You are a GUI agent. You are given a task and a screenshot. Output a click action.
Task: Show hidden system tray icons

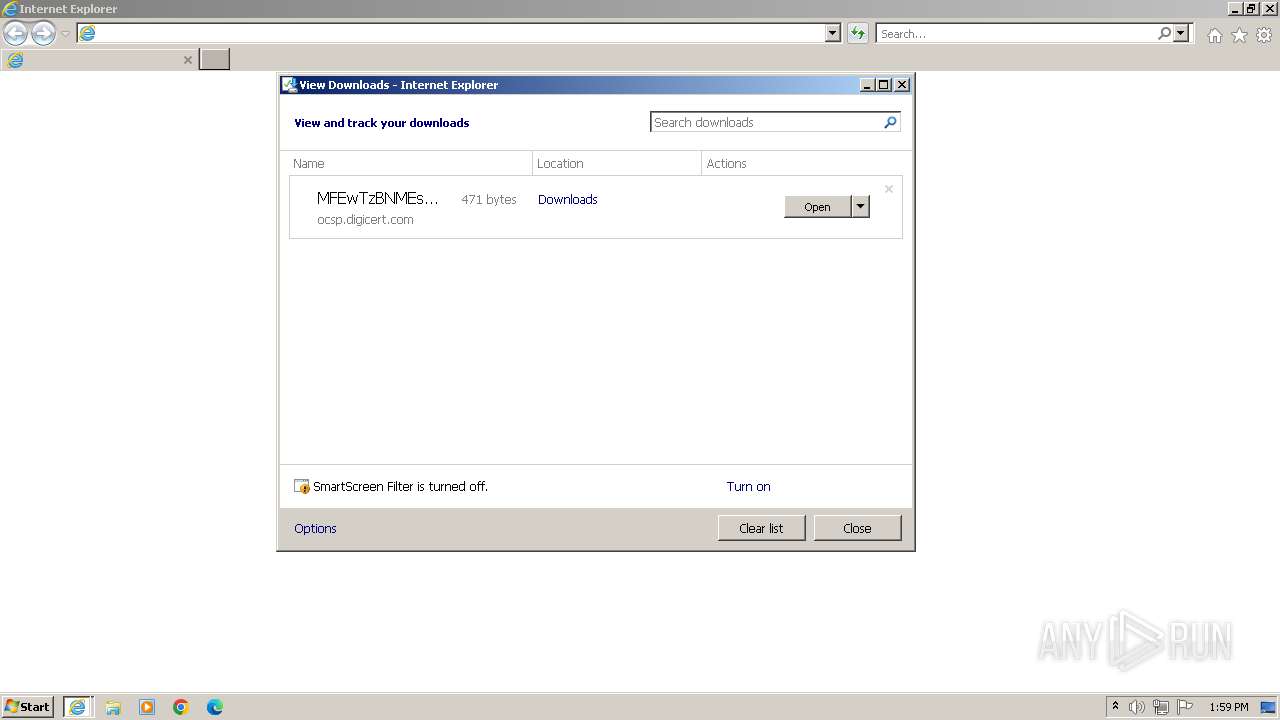pyautogui.click(x=1116, y=706)
